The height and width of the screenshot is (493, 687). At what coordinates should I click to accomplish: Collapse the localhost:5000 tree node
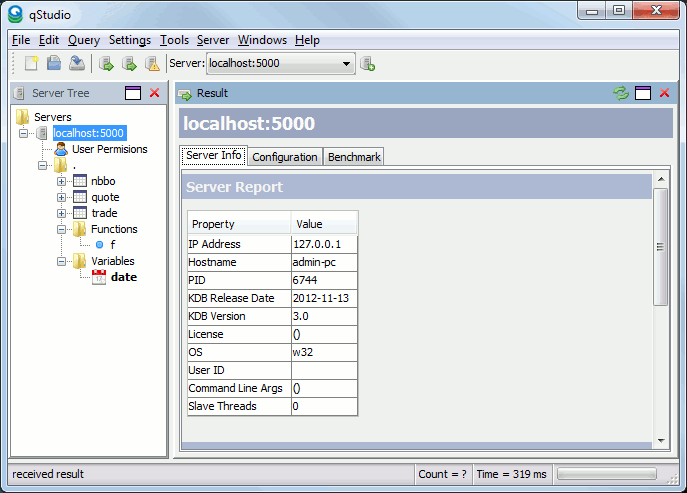[24, 133]
